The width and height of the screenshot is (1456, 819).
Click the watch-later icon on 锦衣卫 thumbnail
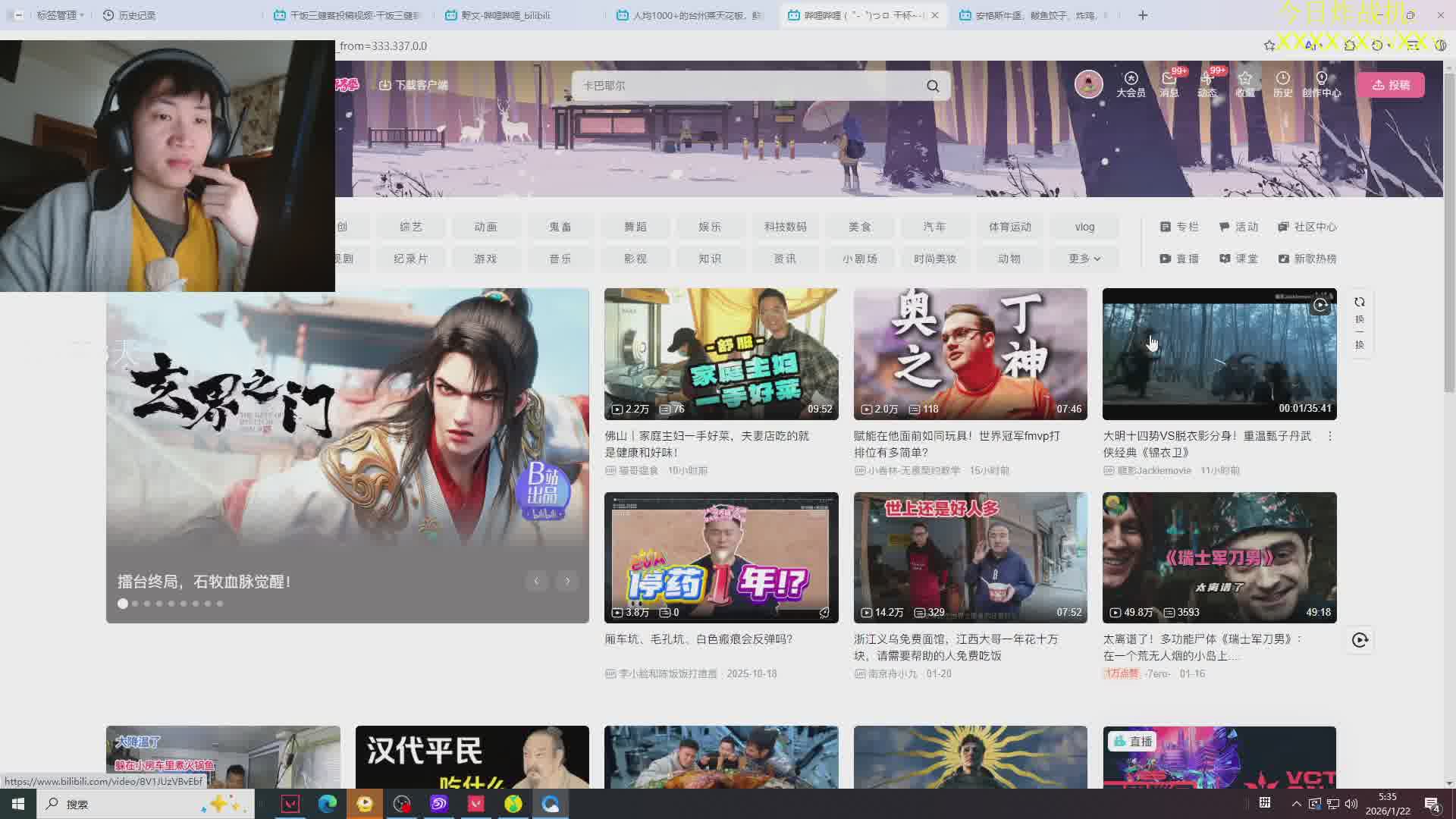[1320, 305]
